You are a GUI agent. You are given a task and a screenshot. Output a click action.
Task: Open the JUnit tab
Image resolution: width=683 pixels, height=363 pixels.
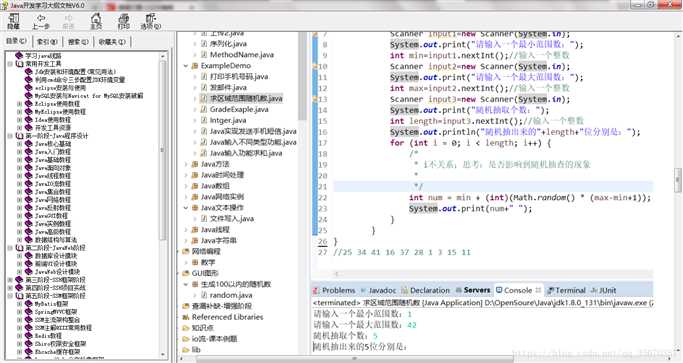coord(604,290)
